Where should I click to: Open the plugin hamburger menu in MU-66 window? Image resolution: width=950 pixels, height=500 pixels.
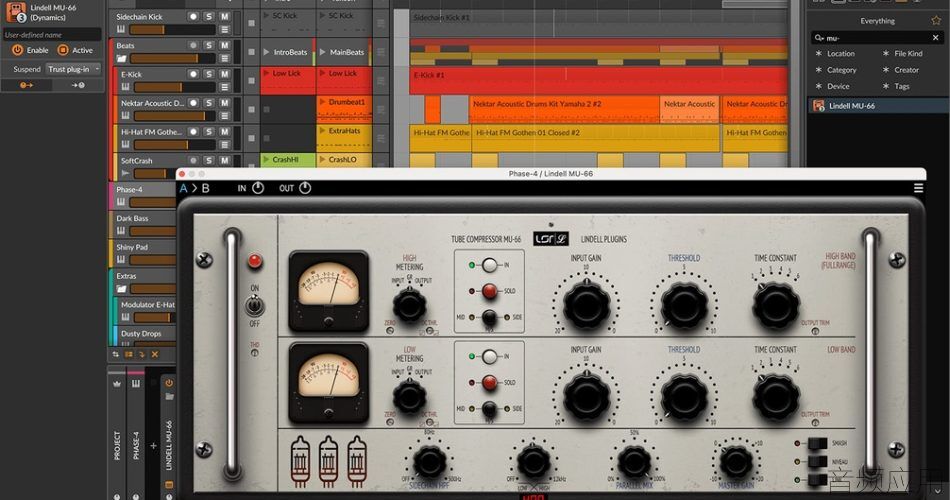(x=918, y=188)
